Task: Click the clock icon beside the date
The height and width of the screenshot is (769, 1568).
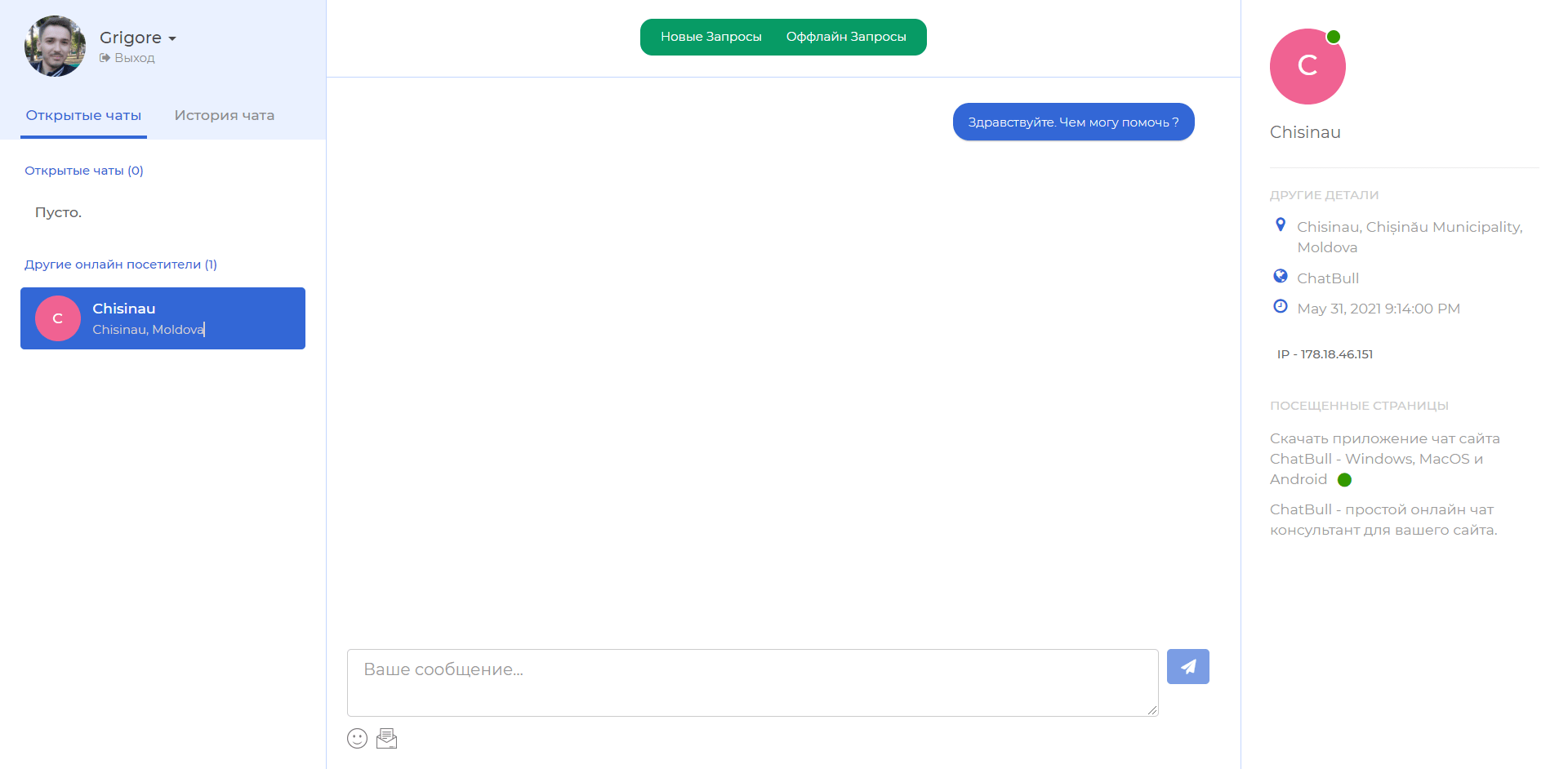Action: [1281, 307]
